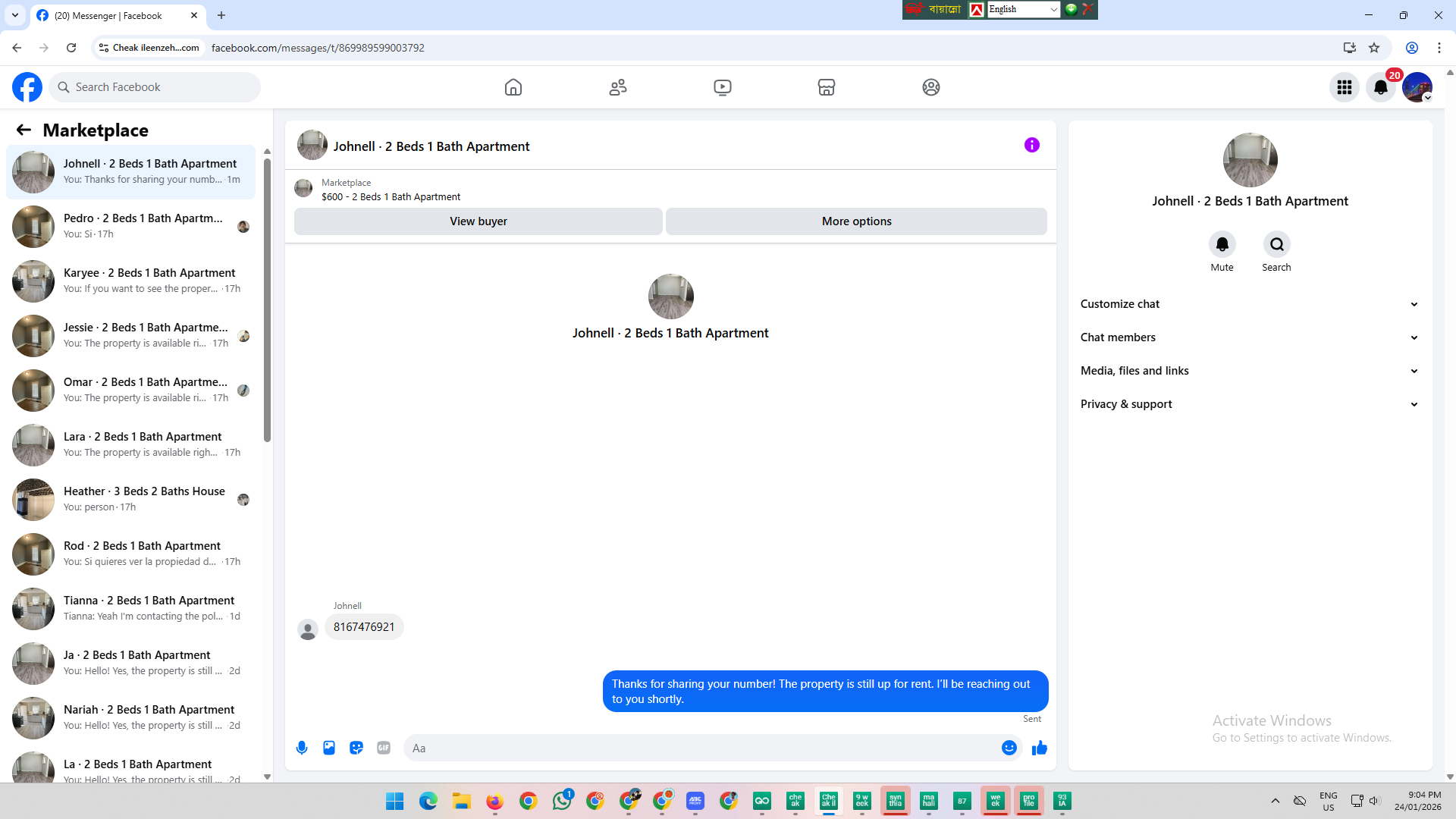Send a thumbs-up like
This screenshot has height=819, width=1456.
[1039, 748]
